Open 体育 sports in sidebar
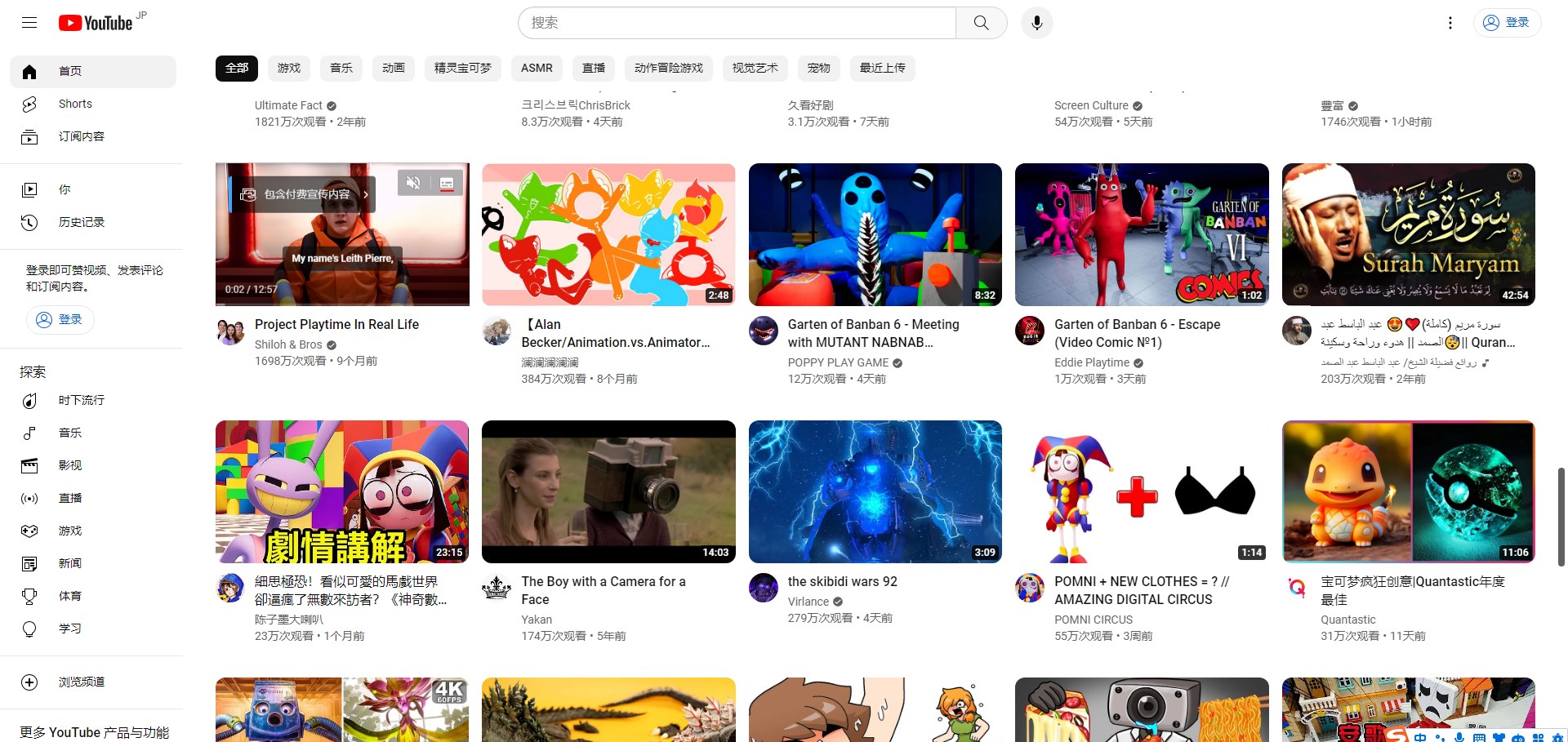 point(93,596)
